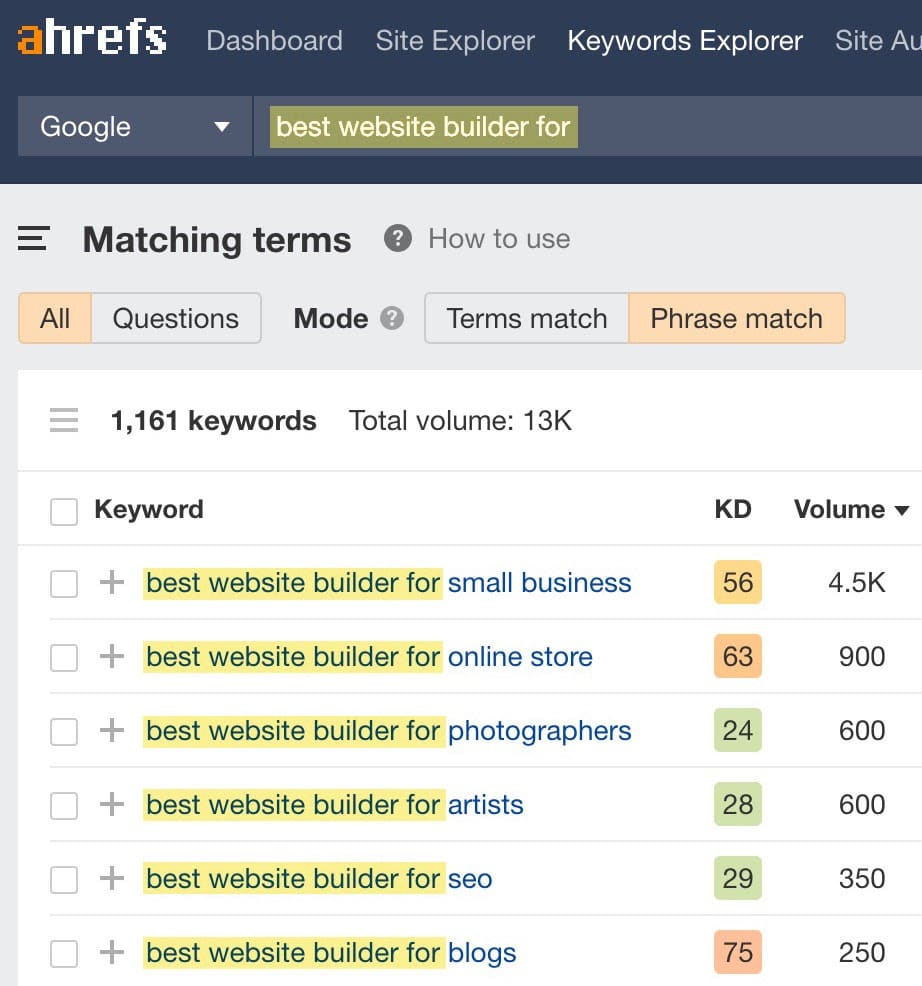922x986 pixels.
Task: Select the checkbox in the Keyword column header
Action: pos(63,510)
